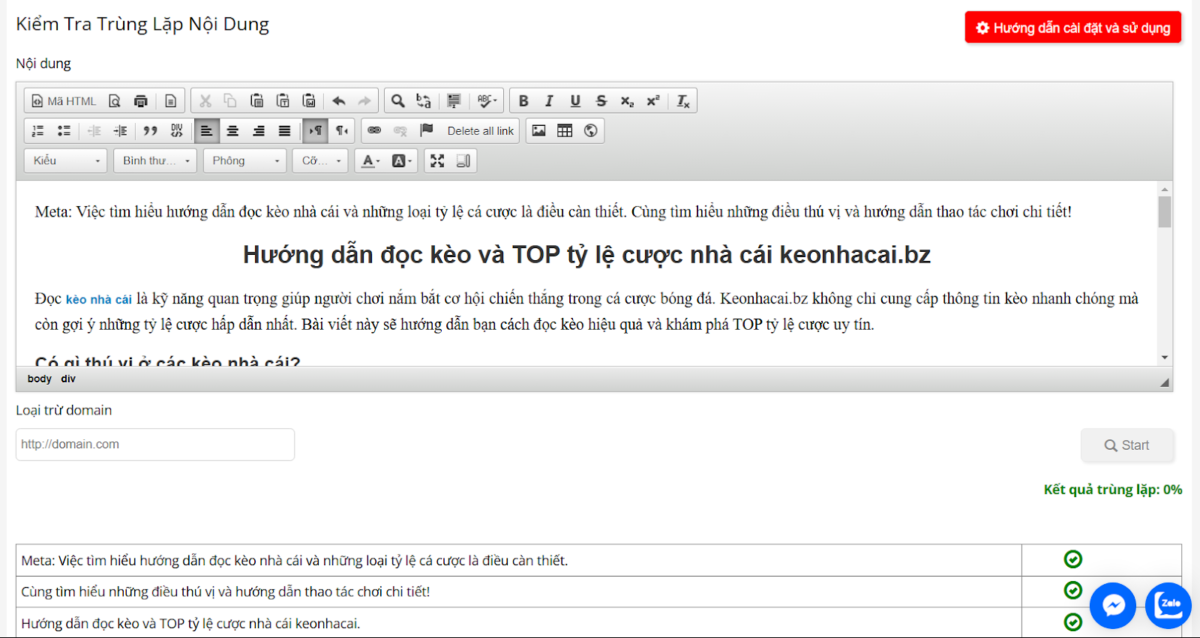Click the Insert Image icon
The width and height of the screenshot is (1200, 638).
click(539, 131)
